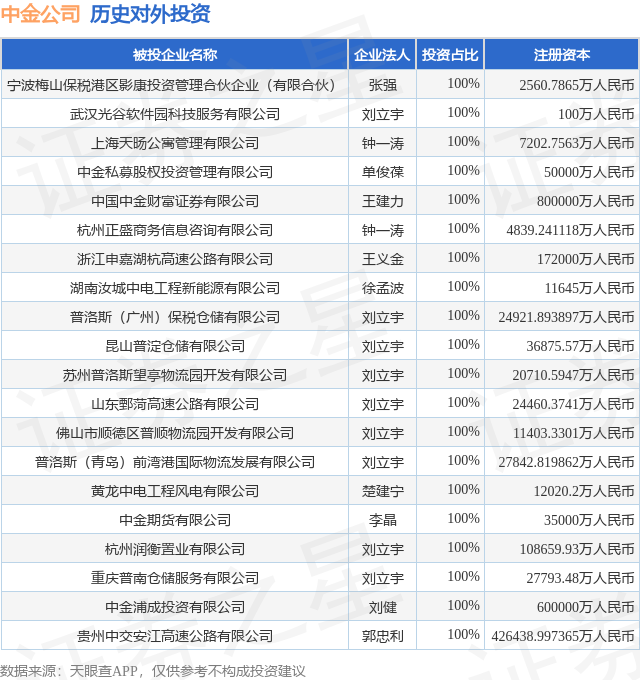Screen dimensions: 640x680
Task: Click the 数据来源 天眼查APP footer note
Action: click(153, 671)
